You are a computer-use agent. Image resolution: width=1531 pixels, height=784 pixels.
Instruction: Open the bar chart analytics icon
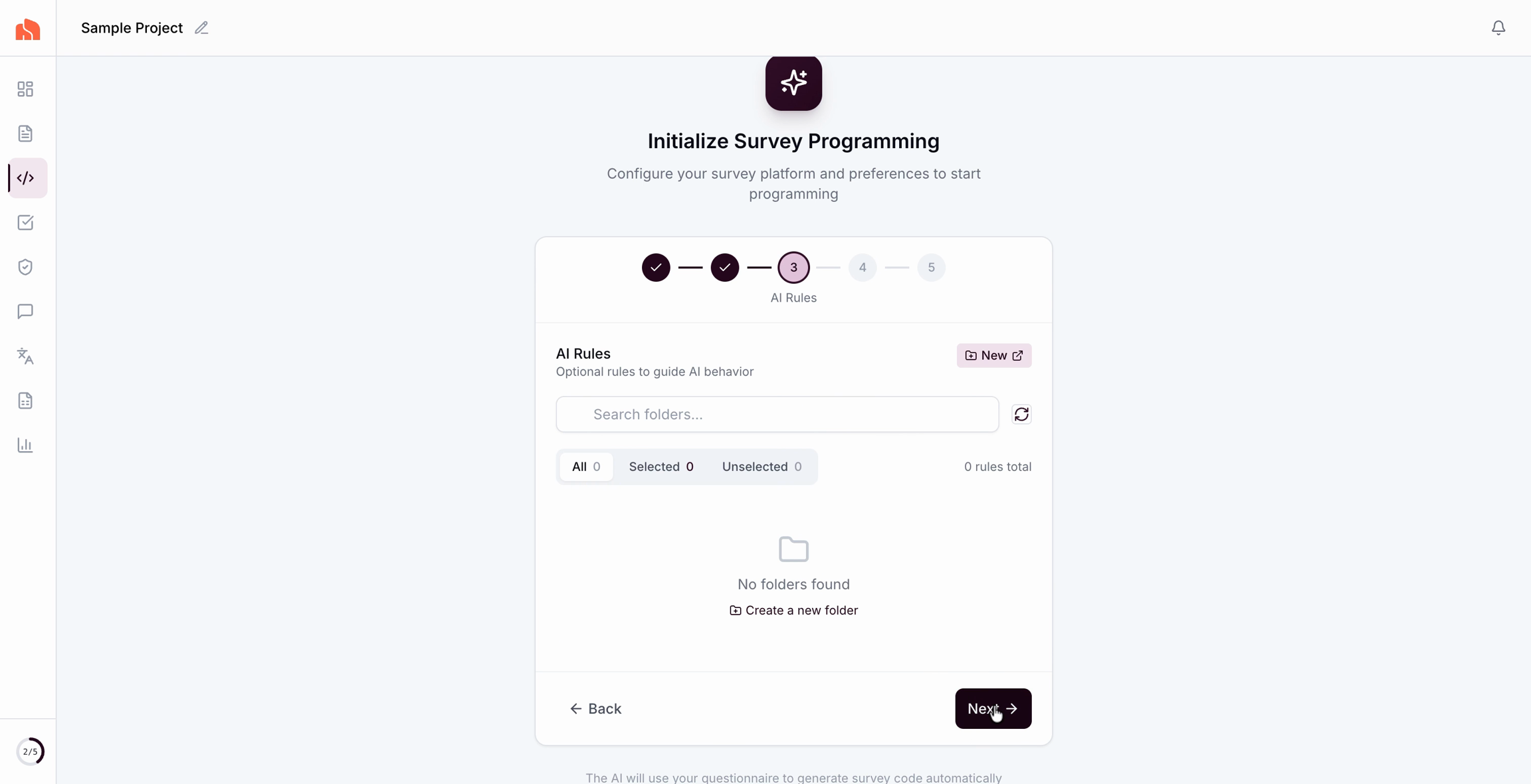tap(25, 445)
